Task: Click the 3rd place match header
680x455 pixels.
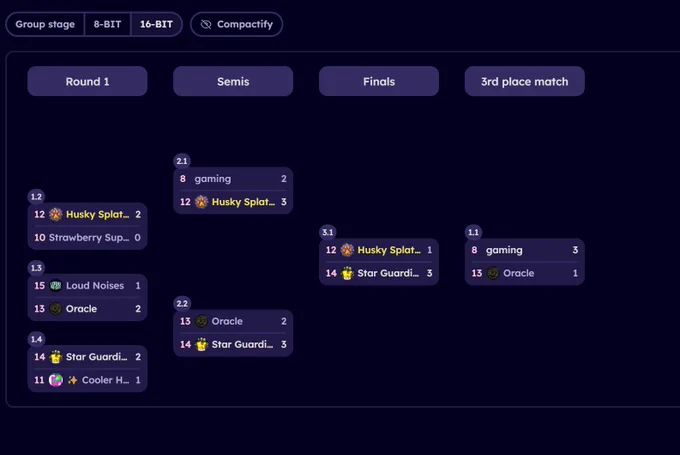Action: tap(524, 82)
